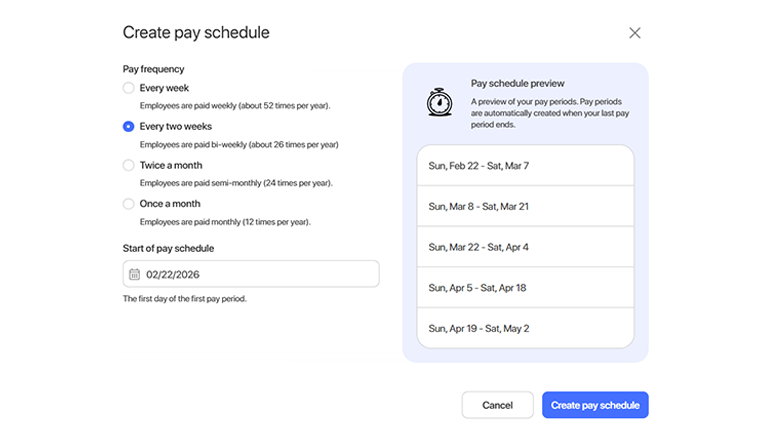The image size is (758, 430).
Task: Select the Sun, Apr 19 - Sat, May 2 period
Action: (x=525, y=328)
